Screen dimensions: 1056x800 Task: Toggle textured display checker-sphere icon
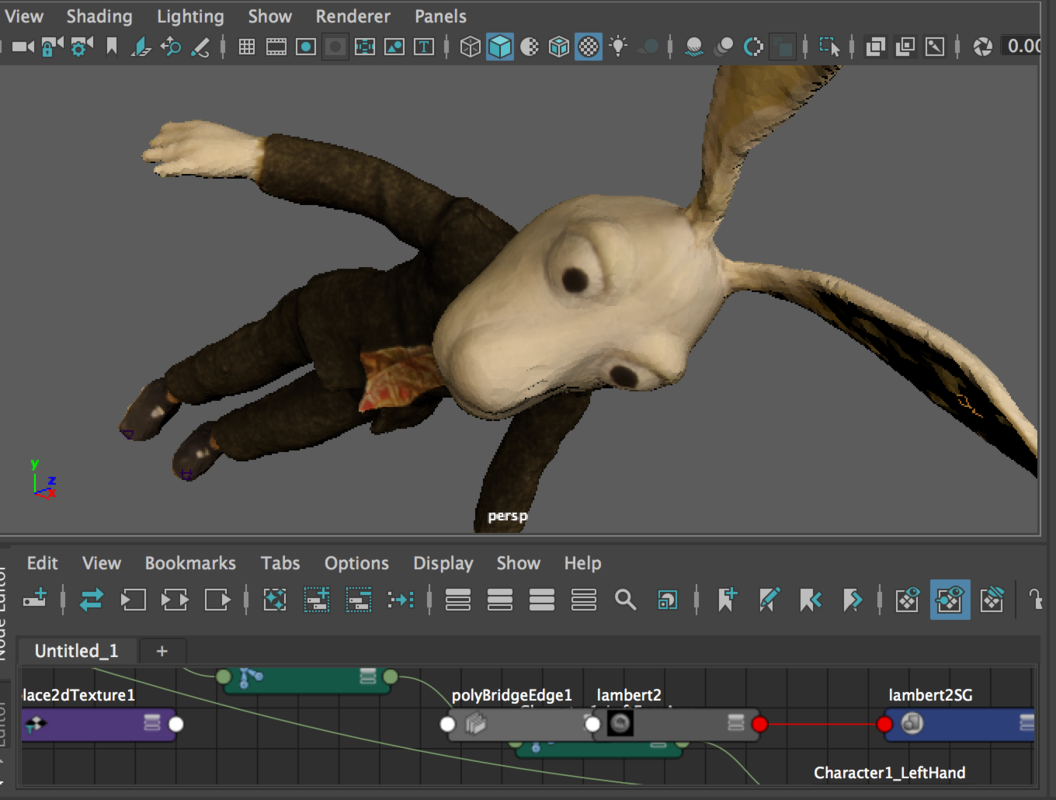589,47
